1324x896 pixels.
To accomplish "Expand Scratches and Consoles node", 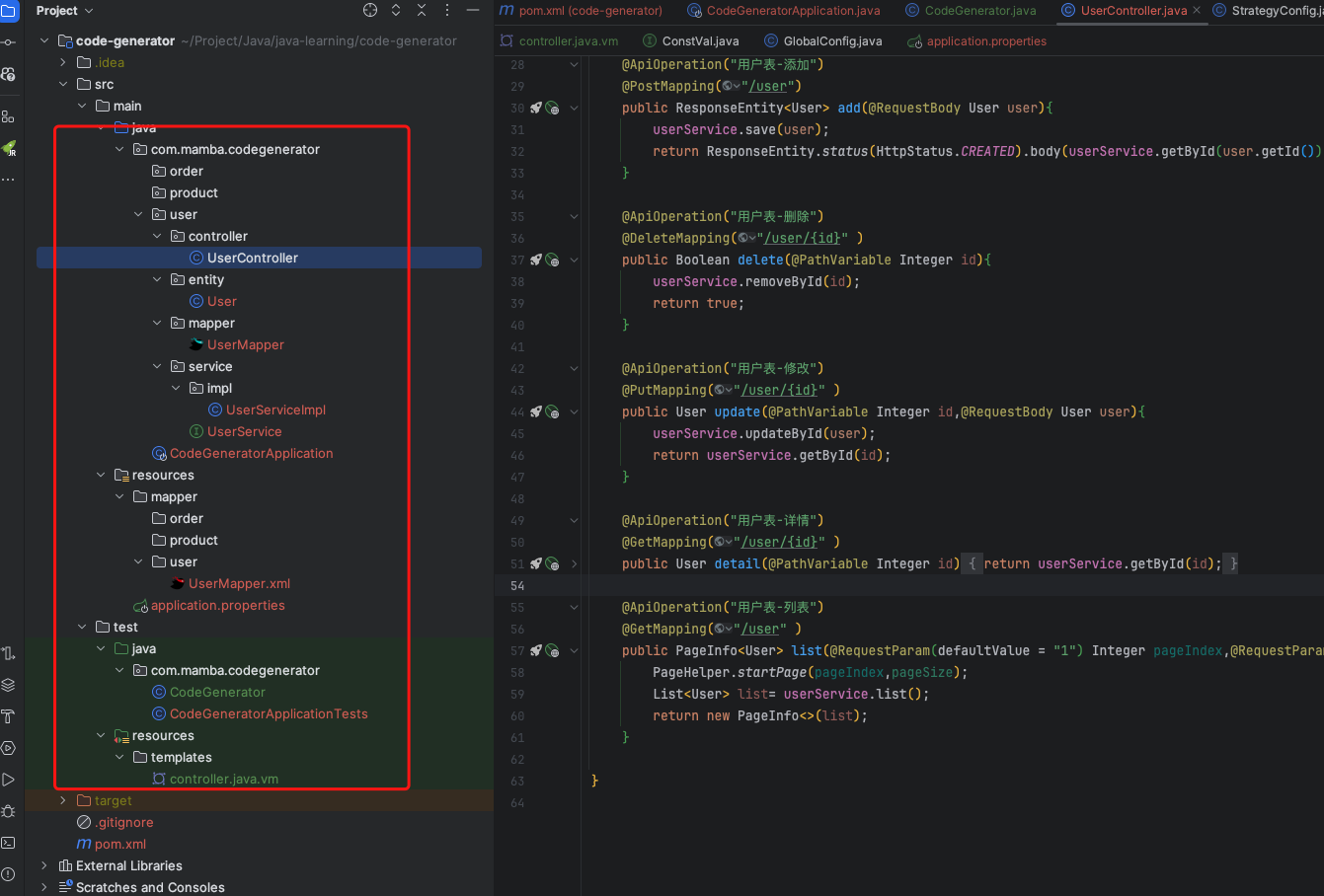I will (x=44, y=887).
